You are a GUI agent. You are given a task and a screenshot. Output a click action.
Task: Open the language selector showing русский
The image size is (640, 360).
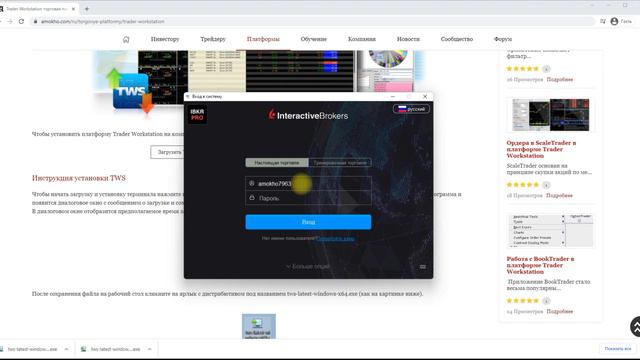[411, 109]
